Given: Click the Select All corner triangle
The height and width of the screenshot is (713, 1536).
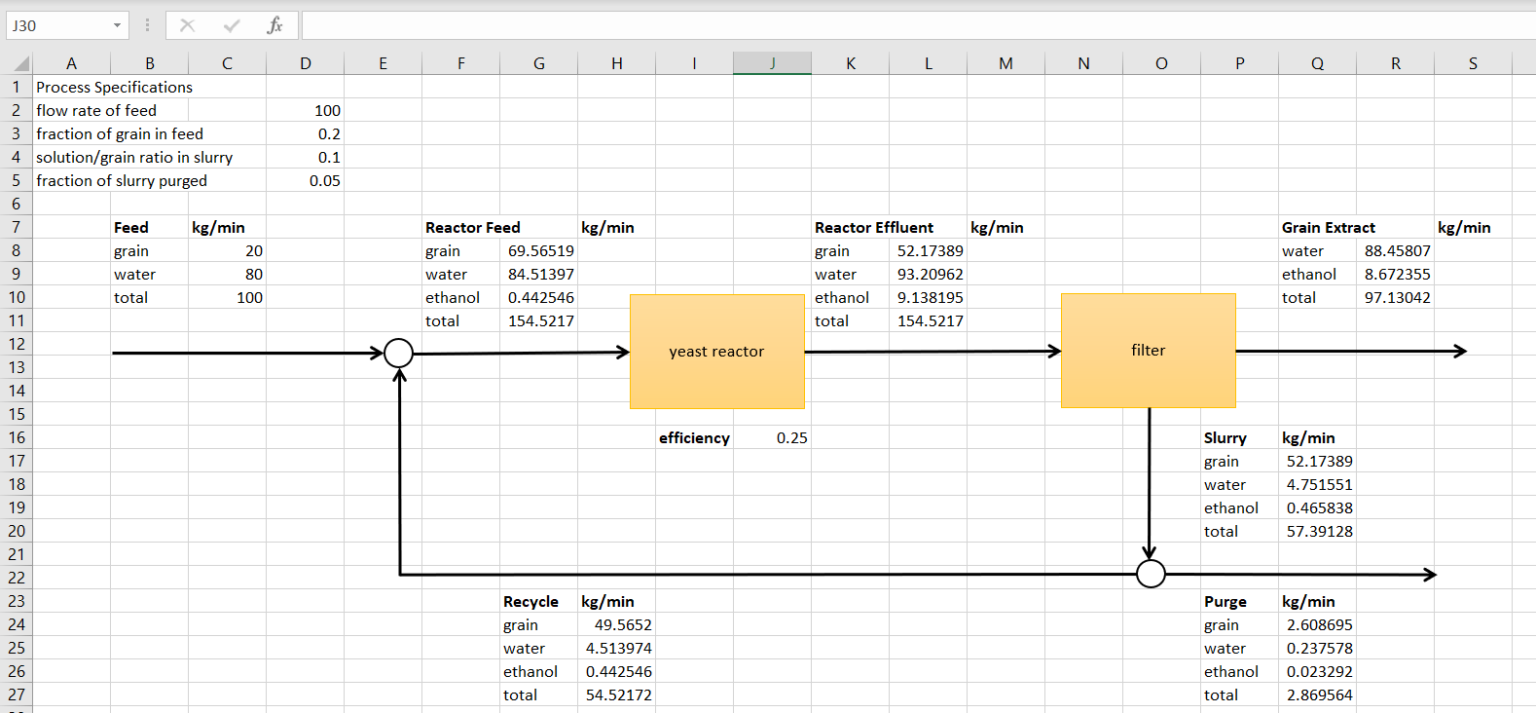Looking at the screenshot, I should pyautogui.click(x=17, y=64).
